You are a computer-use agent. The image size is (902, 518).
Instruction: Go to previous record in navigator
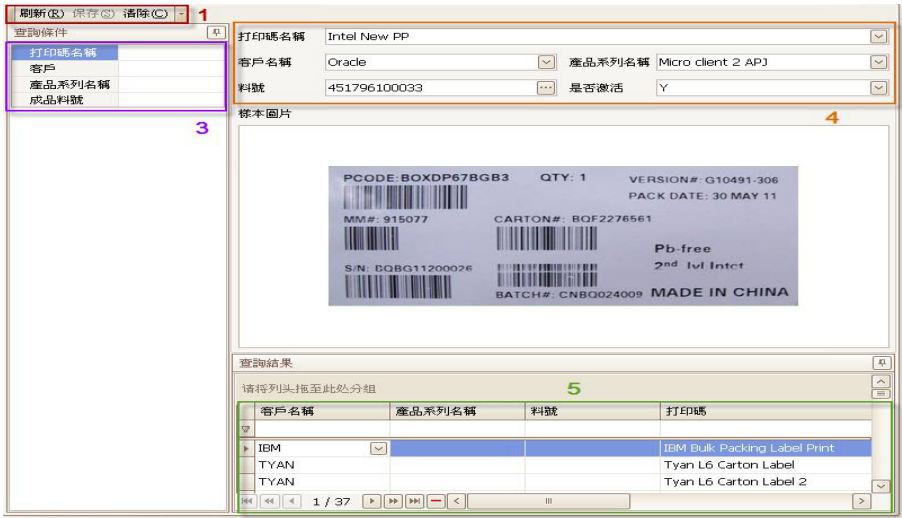pos(292,501)
